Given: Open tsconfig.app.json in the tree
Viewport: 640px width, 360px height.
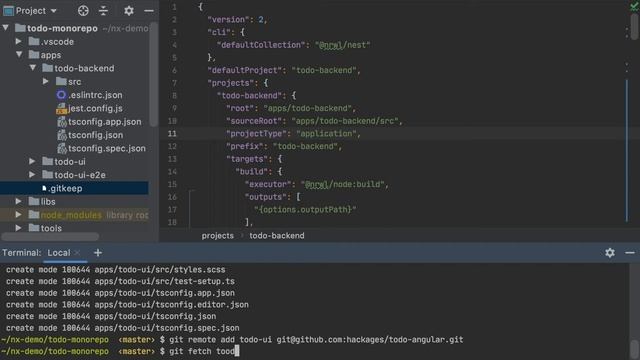Looking at the screenshot, I should 105,122.
